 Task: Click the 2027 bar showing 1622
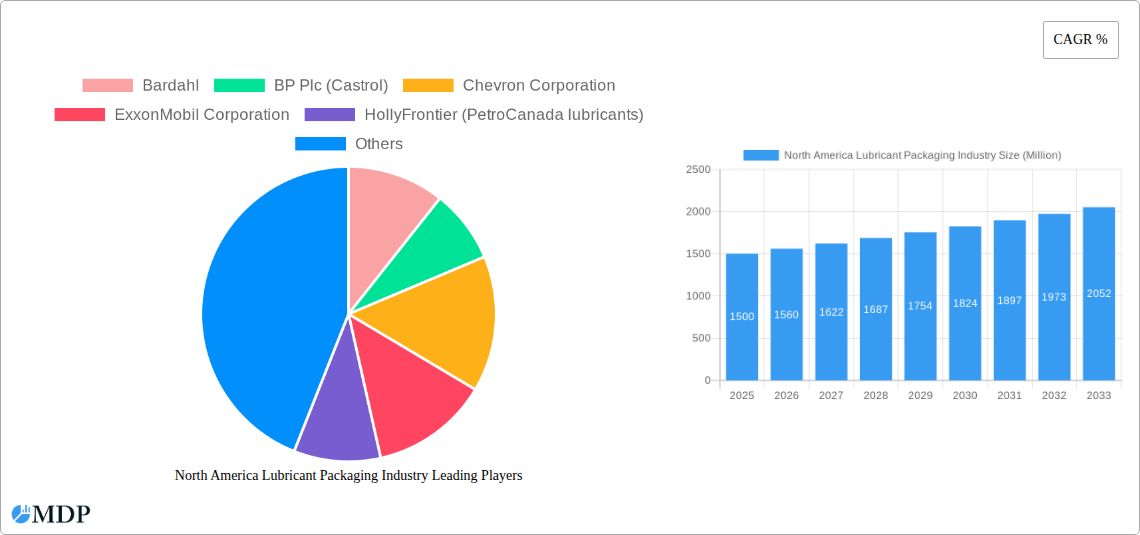click(x=831, y=312)
